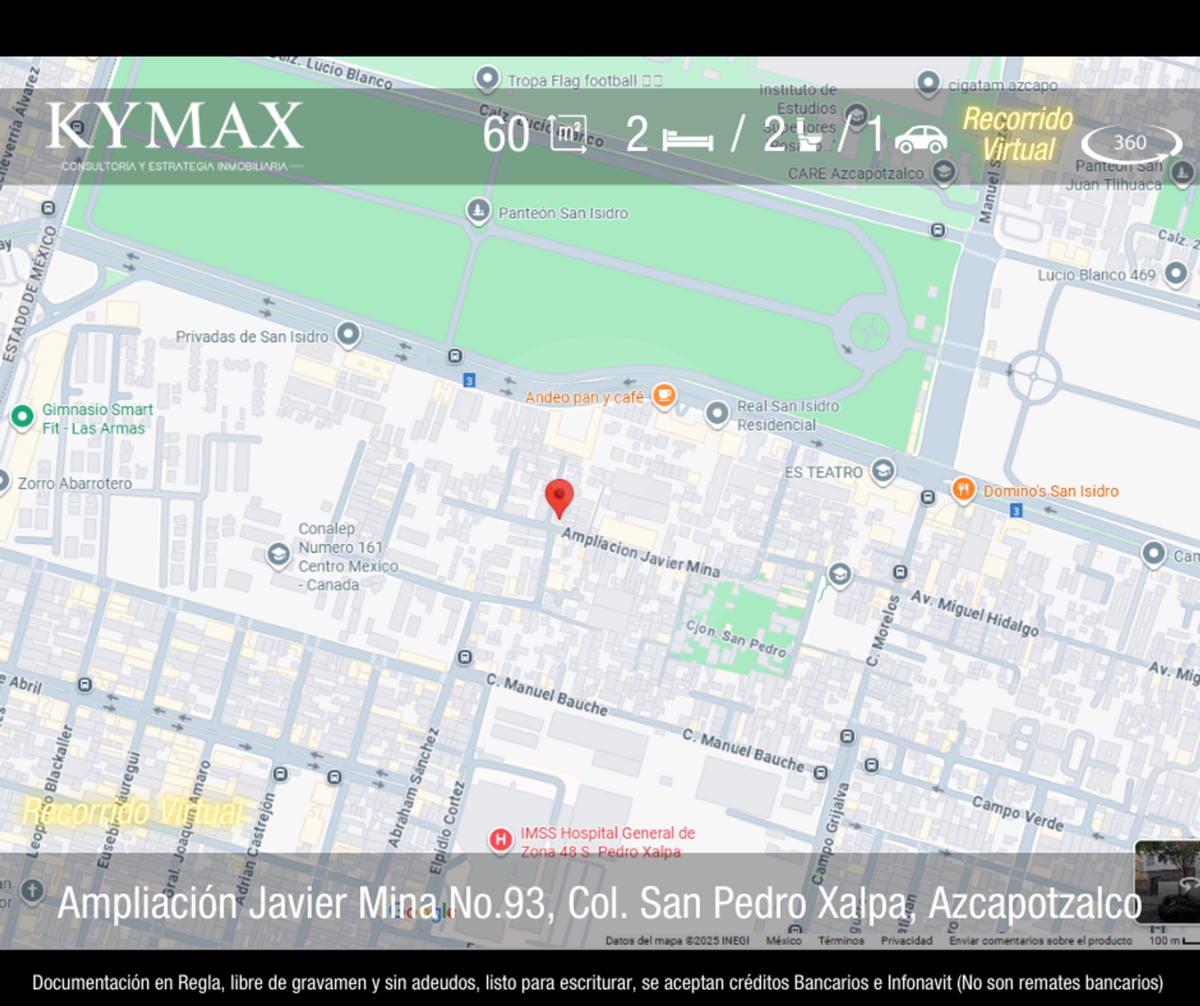Image resolution: width=1200 pixels, height=1006 pixels.
Task: Click the bus stop beside Av. Miguel Hidalgo label
Action: pos(900,572)
